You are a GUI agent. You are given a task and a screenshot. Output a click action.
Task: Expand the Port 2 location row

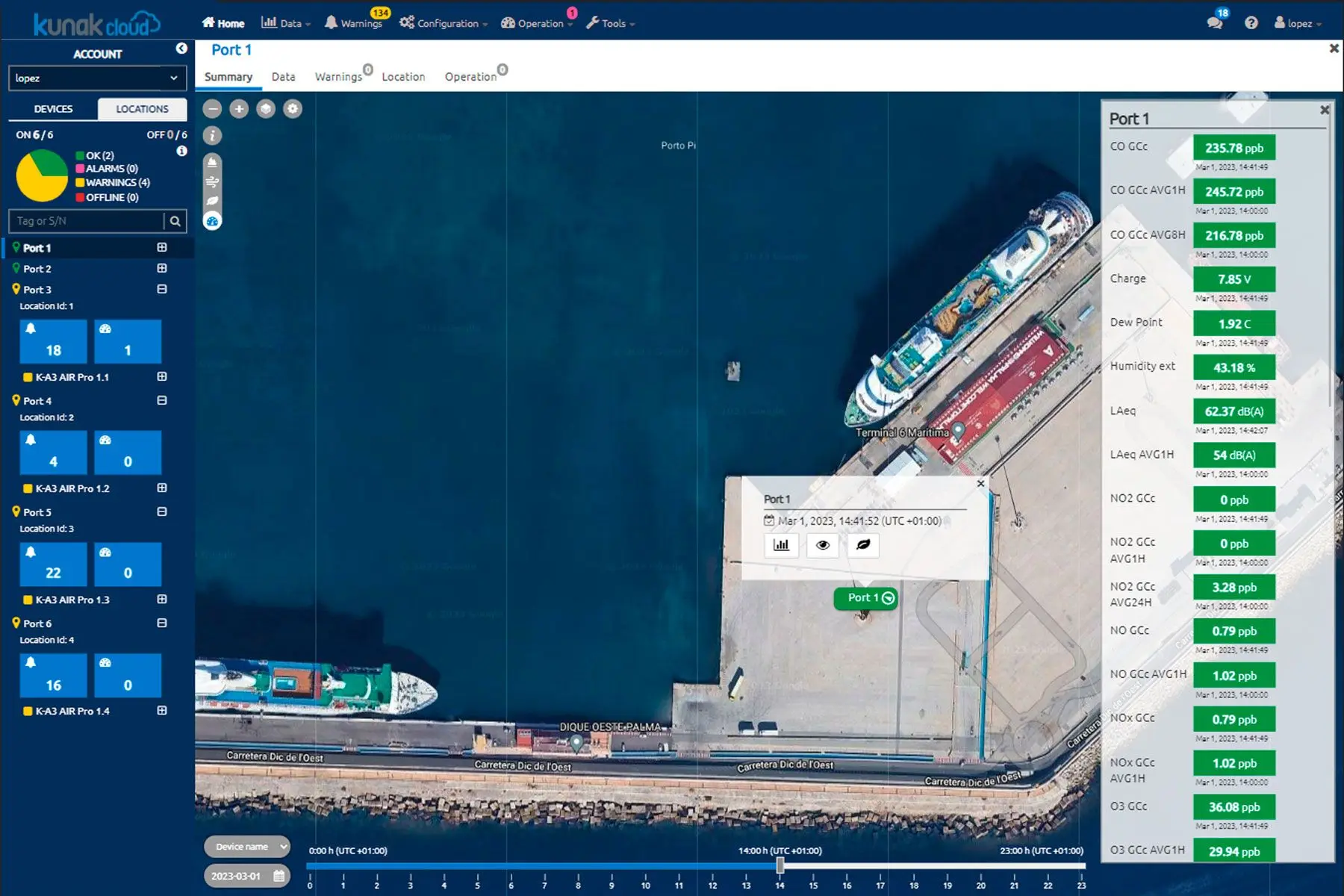pyautogui.click(x=162, y=268)
